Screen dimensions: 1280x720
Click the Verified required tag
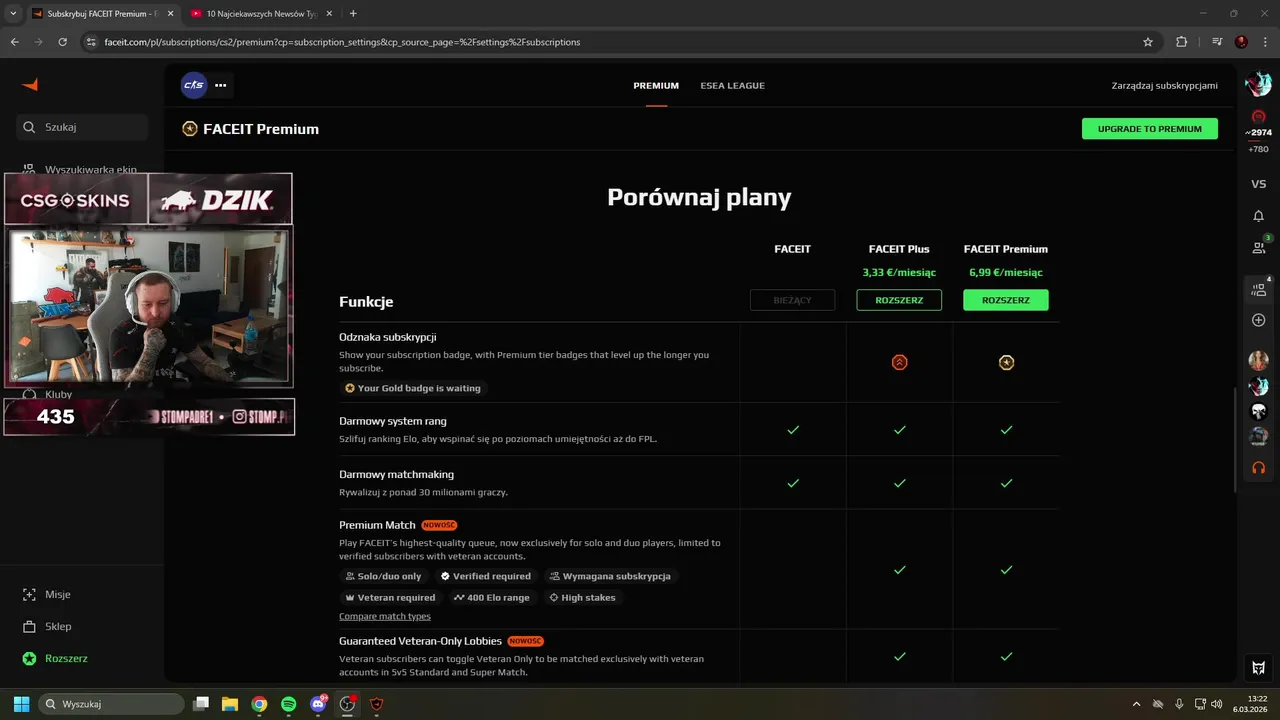point(486,576)
